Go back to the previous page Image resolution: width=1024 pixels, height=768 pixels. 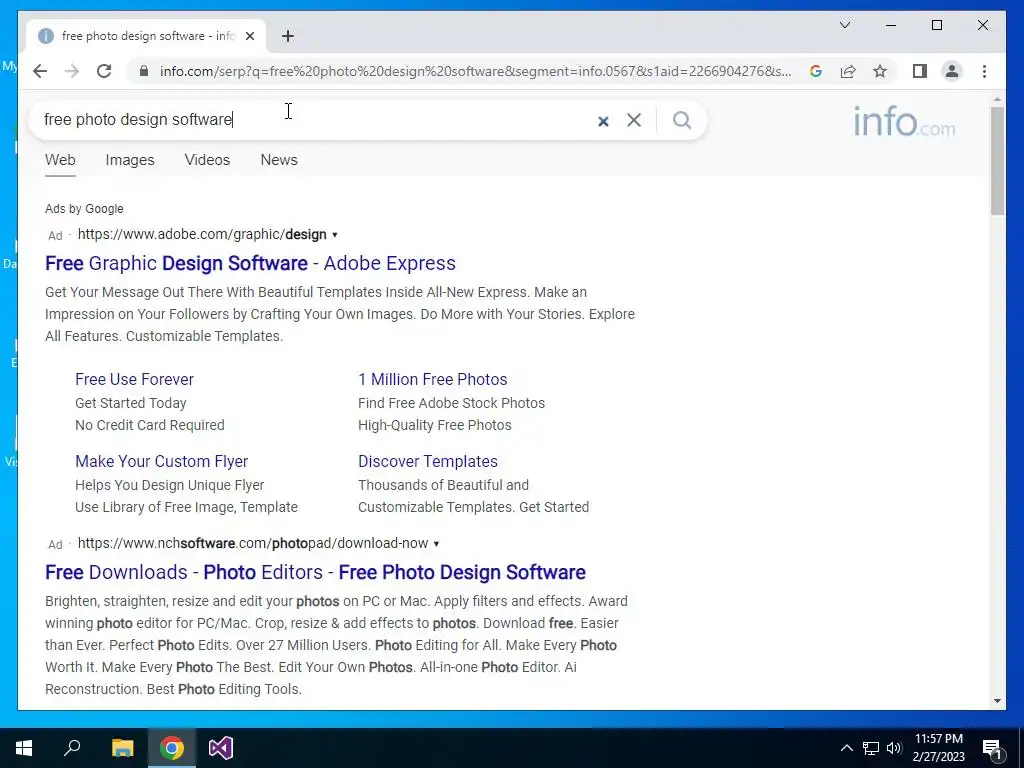(x=40, y=71)
